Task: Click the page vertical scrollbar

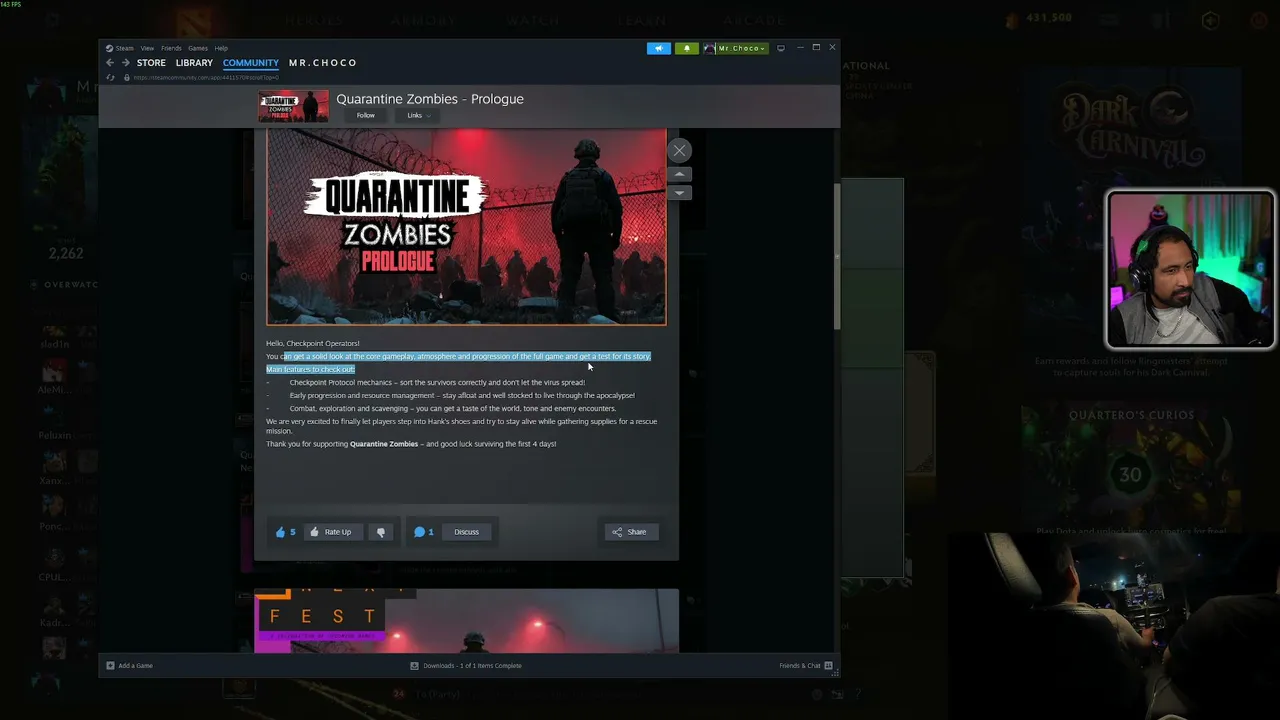Action: pyautogui.click(x=837, y=257)
